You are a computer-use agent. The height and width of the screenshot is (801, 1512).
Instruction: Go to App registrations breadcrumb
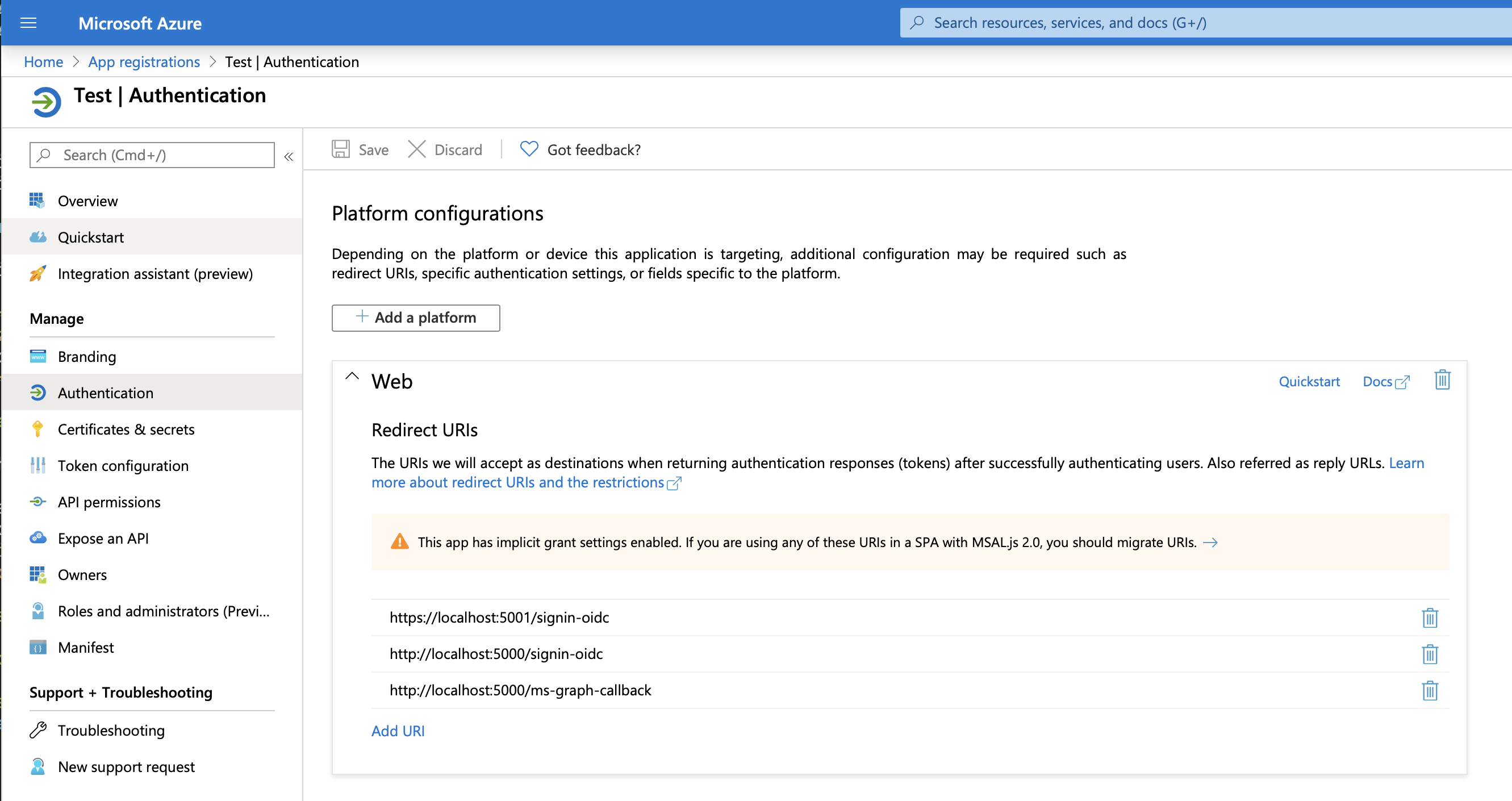click(x=144, y=62)
